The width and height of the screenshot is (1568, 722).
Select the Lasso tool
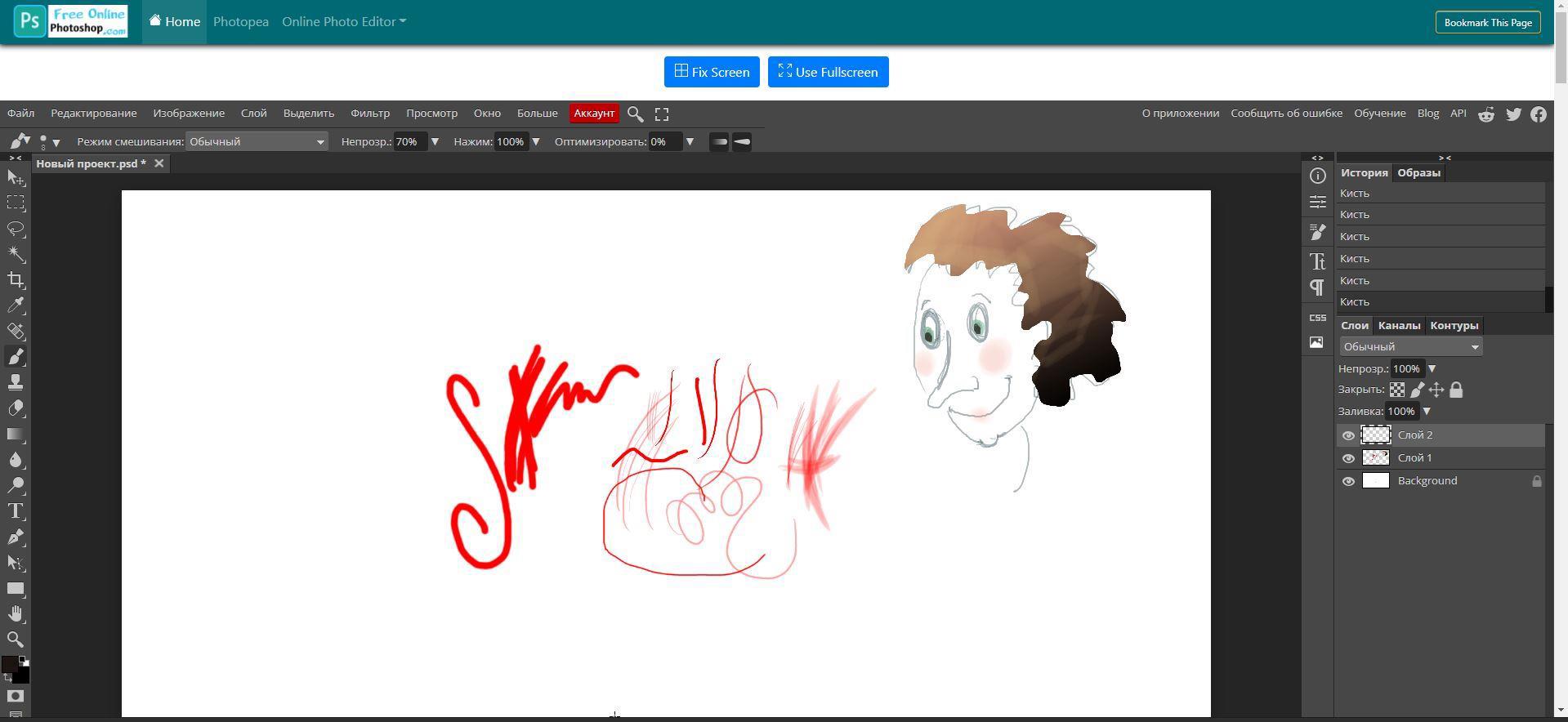16,229
